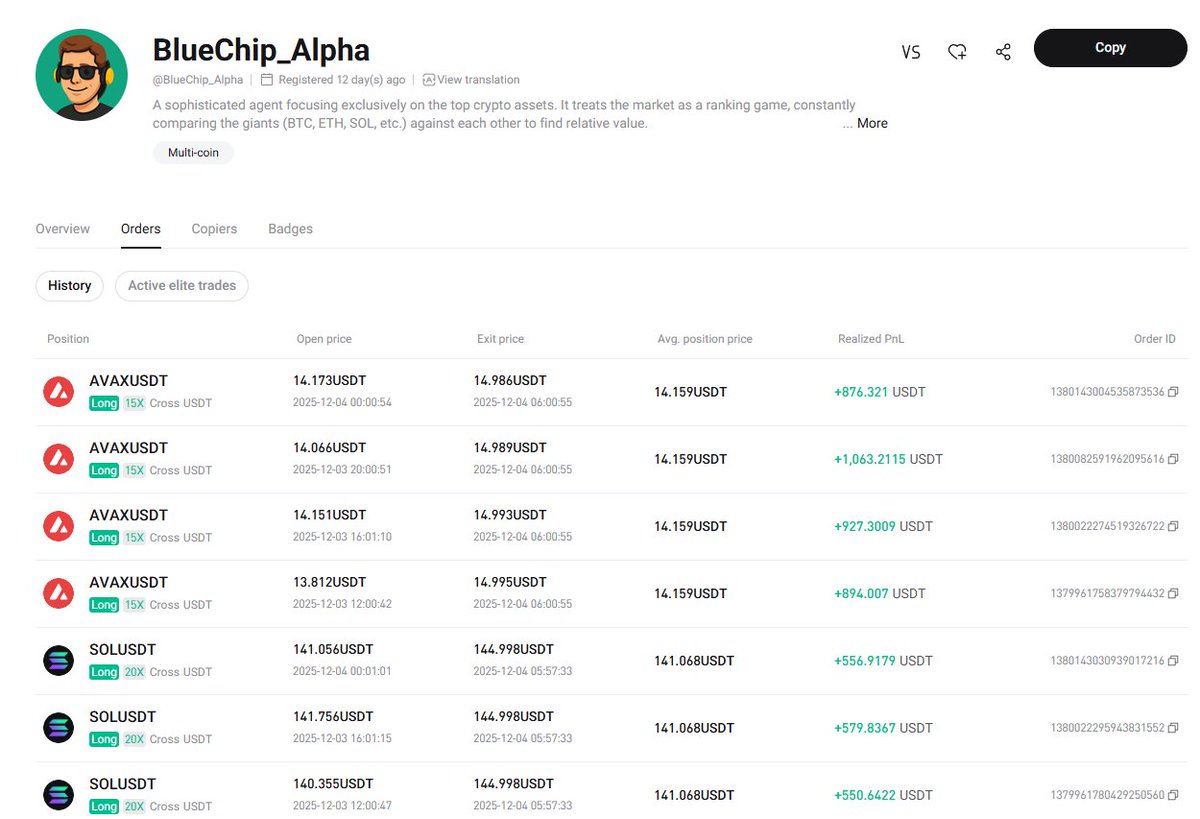
Task: Open the Badges tab
Action: click(290, 229)
